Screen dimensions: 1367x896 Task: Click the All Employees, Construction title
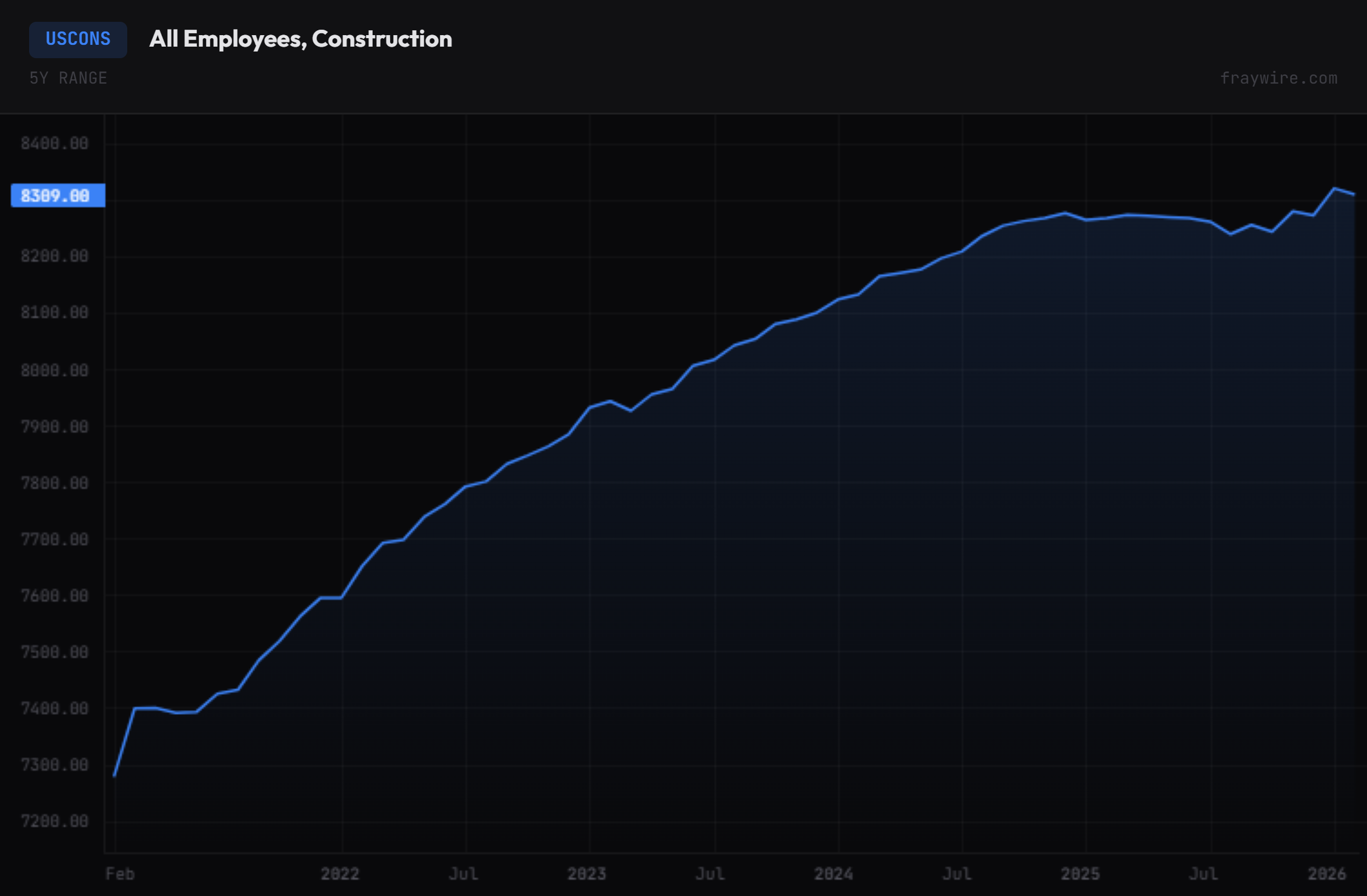pos(301,39)
